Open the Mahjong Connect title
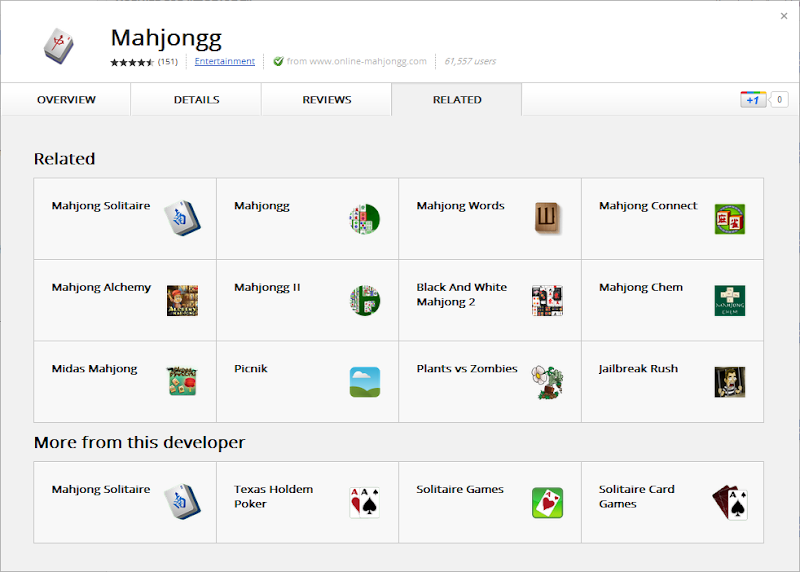800x572 pixels. (648, 206)
